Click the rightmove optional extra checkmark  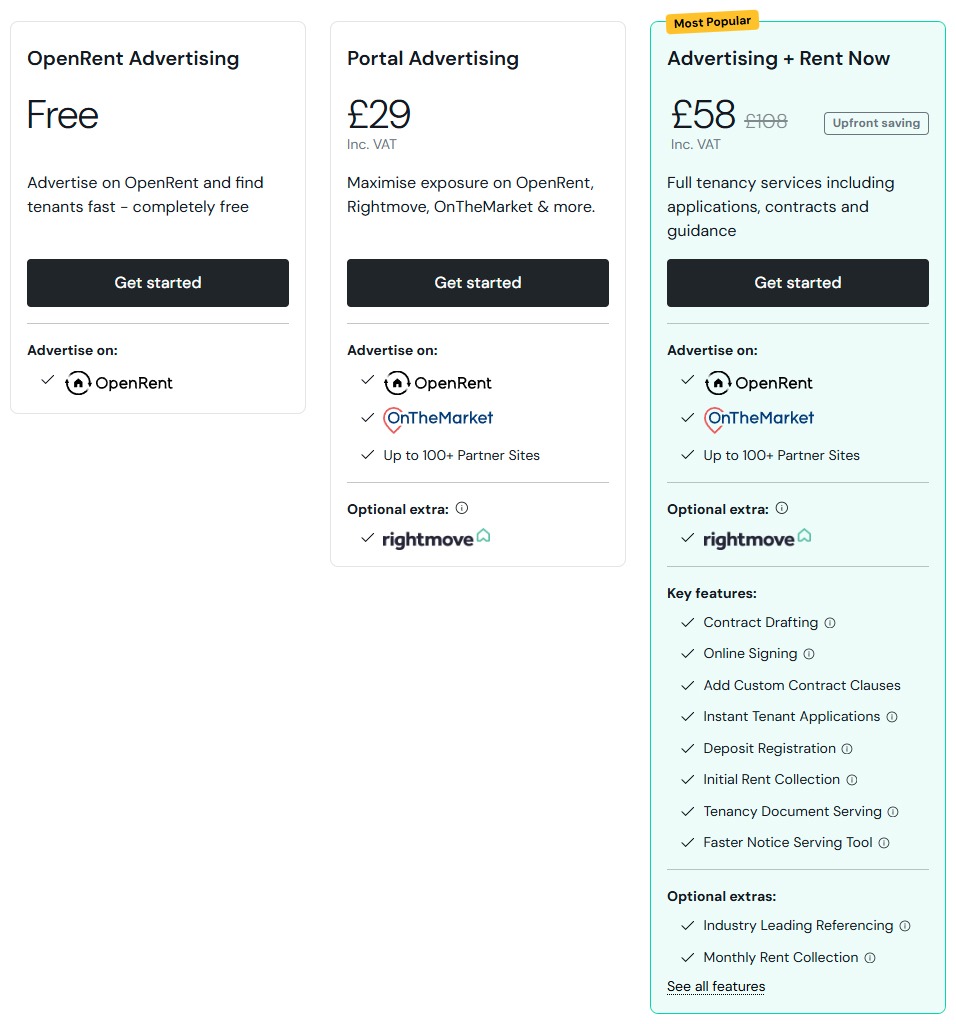pos(368,539)
